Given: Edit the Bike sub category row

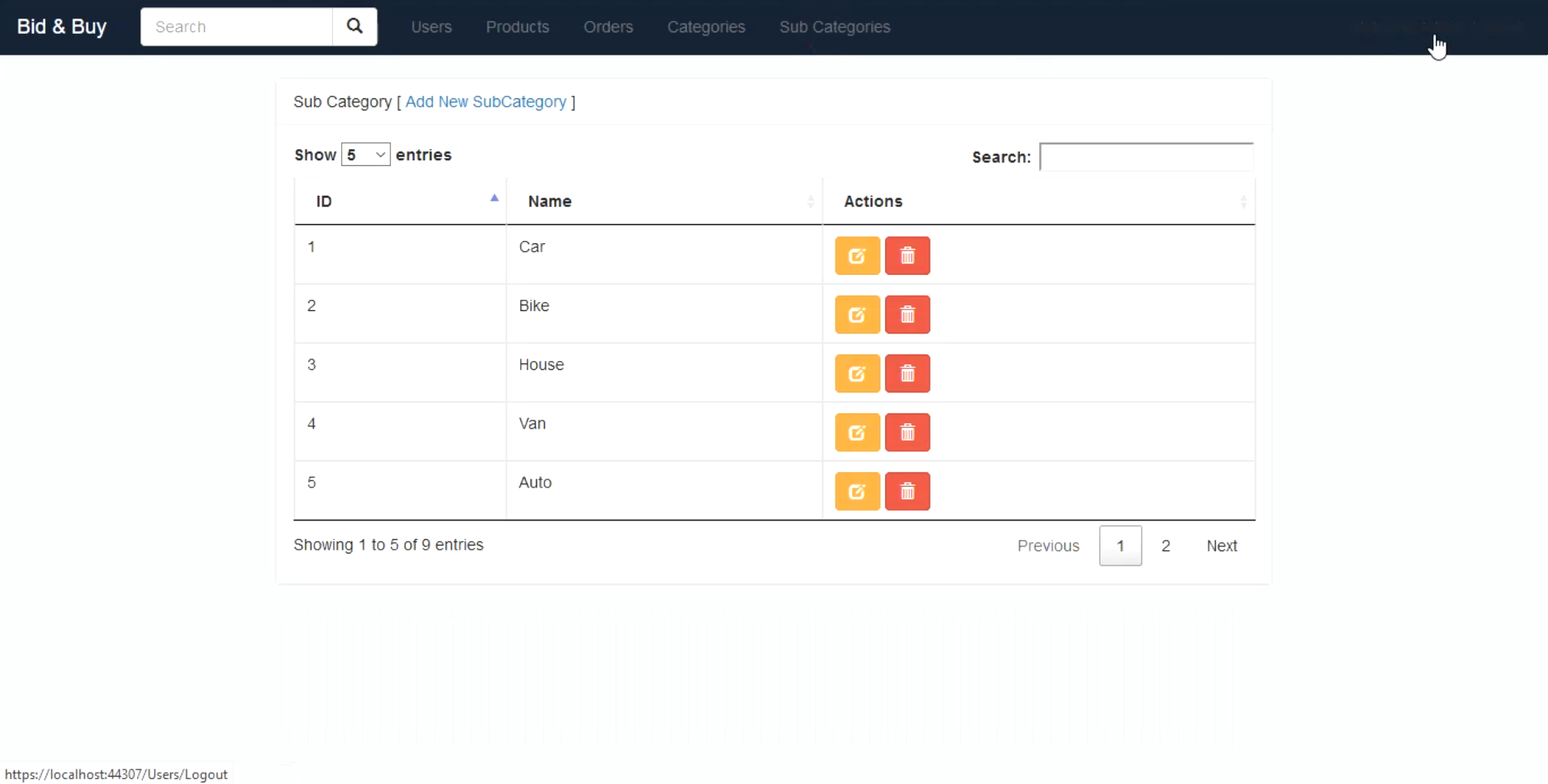Looking at the screenshot, I should point(857,315).
